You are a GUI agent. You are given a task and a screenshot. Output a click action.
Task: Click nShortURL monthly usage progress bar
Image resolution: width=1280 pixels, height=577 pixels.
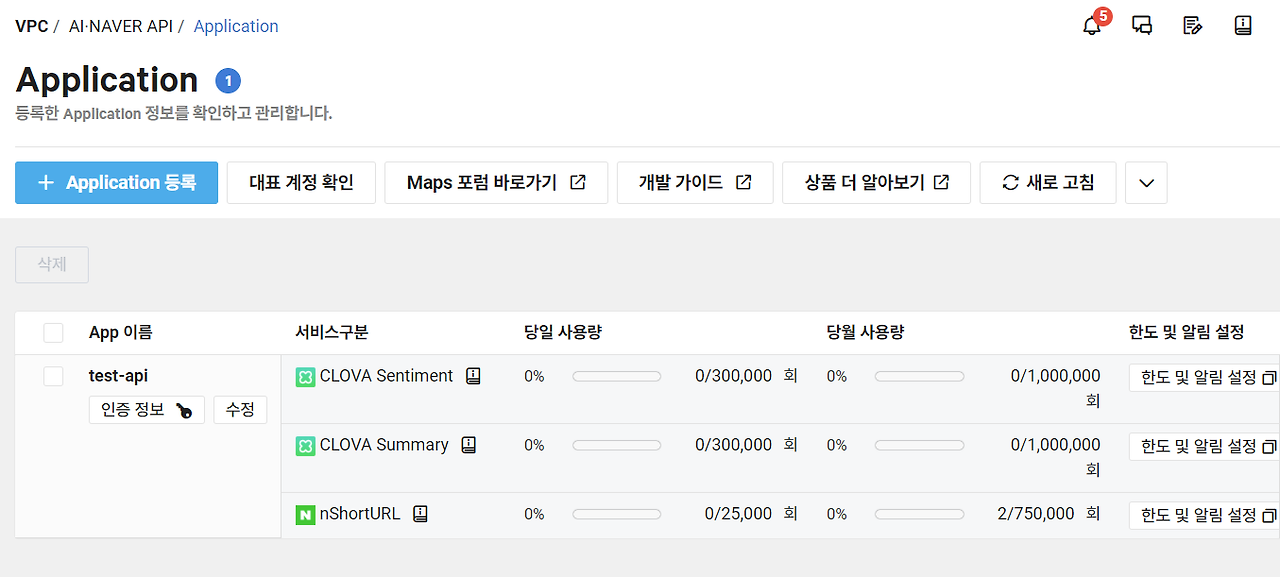coord(919,515)
